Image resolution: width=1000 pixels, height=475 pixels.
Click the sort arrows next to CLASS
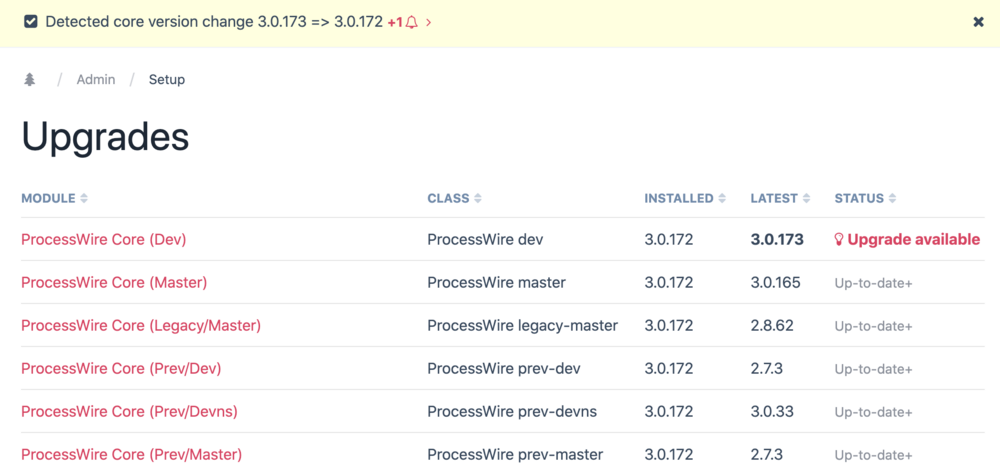click(478, 199)
